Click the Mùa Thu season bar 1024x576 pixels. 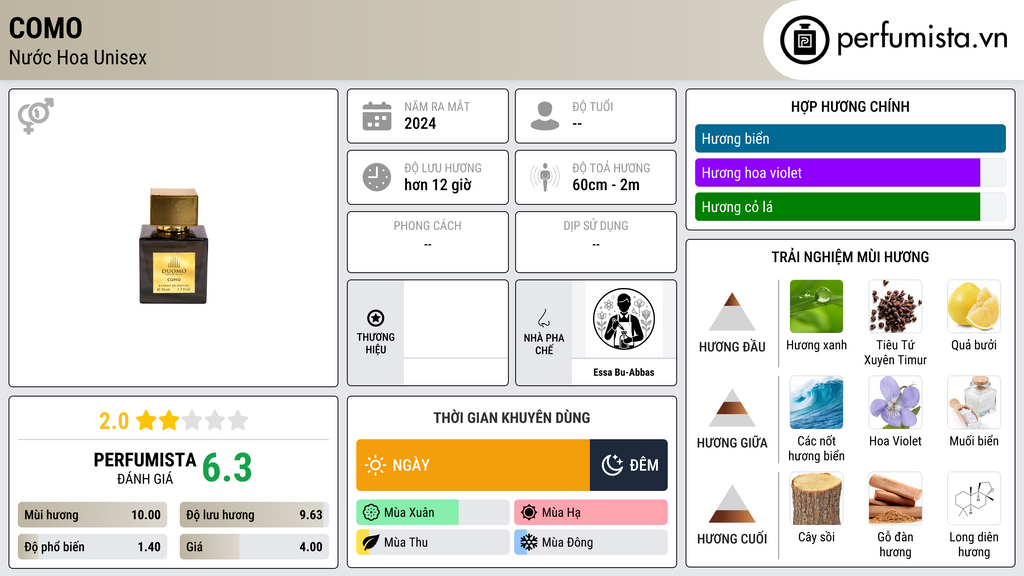(x=432, y=542)
